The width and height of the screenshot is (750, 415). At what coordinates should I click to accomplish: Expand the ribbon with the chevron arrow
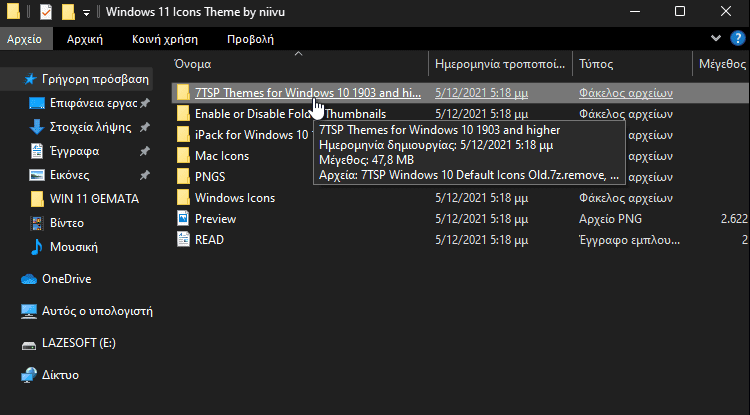point(716,38)
